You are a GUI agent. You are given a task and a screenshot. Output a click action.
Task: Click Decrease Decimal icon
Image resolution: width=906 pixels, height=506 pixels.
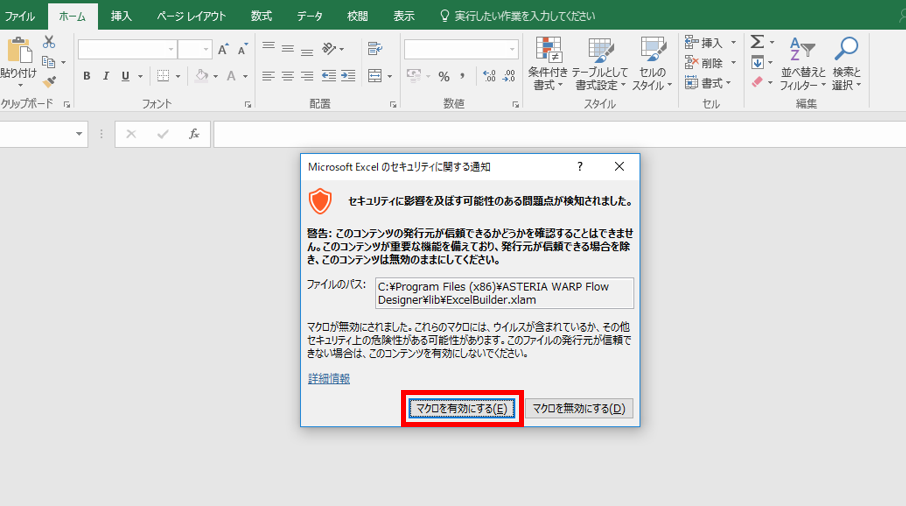coord(509,76)
